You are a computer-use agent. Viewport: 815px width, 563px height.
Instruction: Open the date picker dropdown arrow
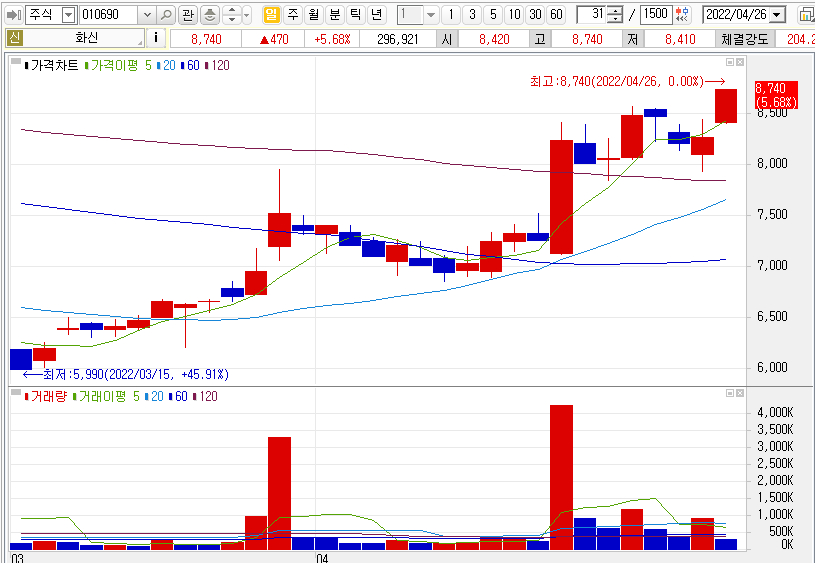pos(777,15)
